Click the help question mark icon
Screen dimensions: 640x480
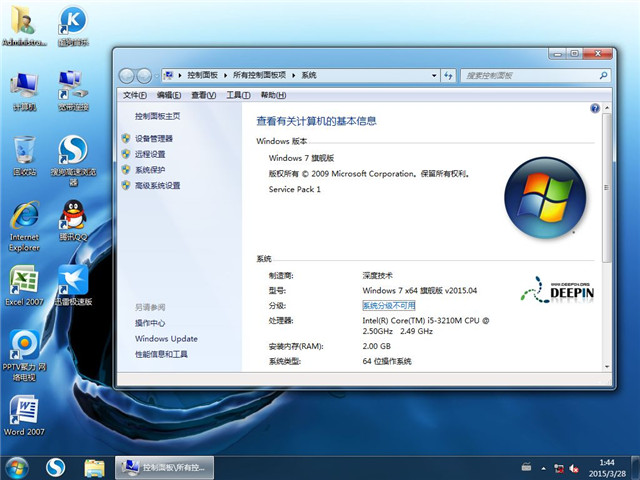coord(595,108)
